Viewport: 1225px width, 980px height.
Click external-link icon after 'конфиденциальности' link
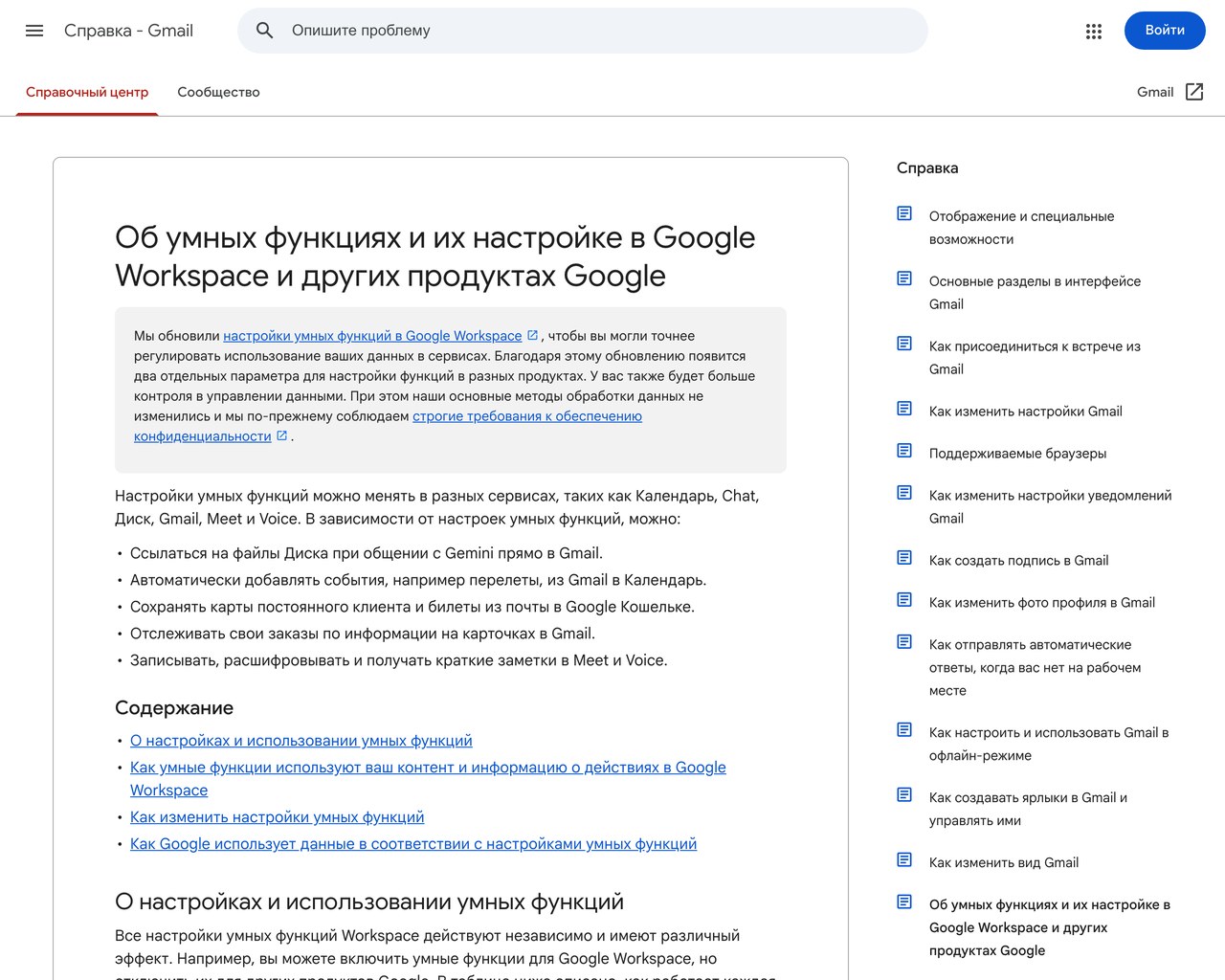tap(282, 435)
